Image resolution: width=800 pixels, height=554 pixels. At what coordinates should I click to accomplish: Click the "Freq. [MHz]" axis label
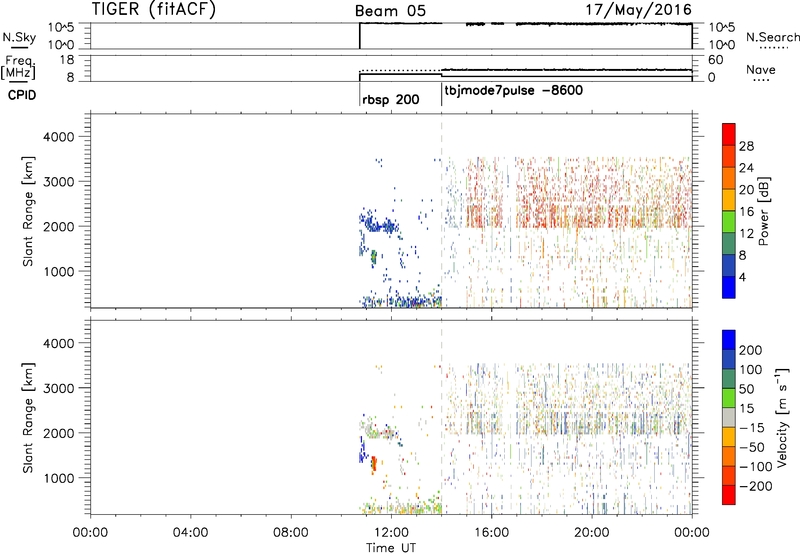coord(18,67)
